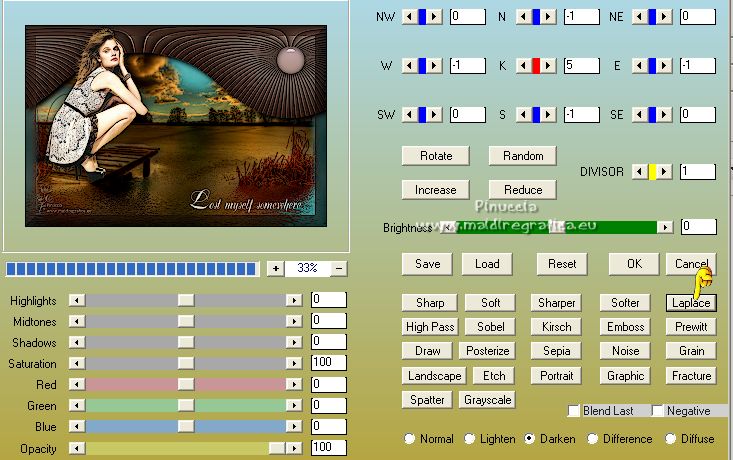733x460 pixels.
Task: Apply the Sepia preset
Action: point(556,351)
